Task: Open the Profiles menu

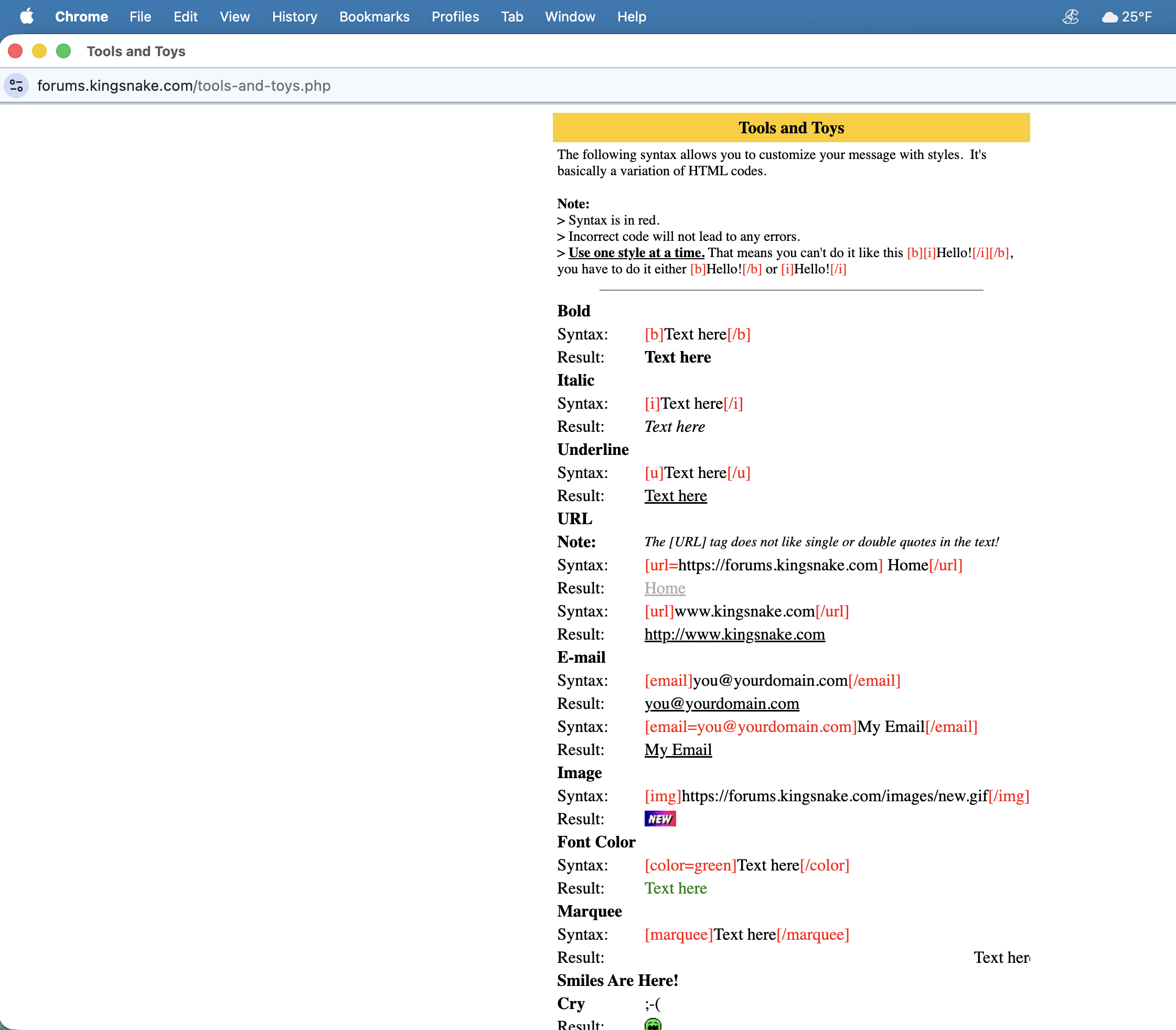Action: pyautogui.click(x=455, y=17)
